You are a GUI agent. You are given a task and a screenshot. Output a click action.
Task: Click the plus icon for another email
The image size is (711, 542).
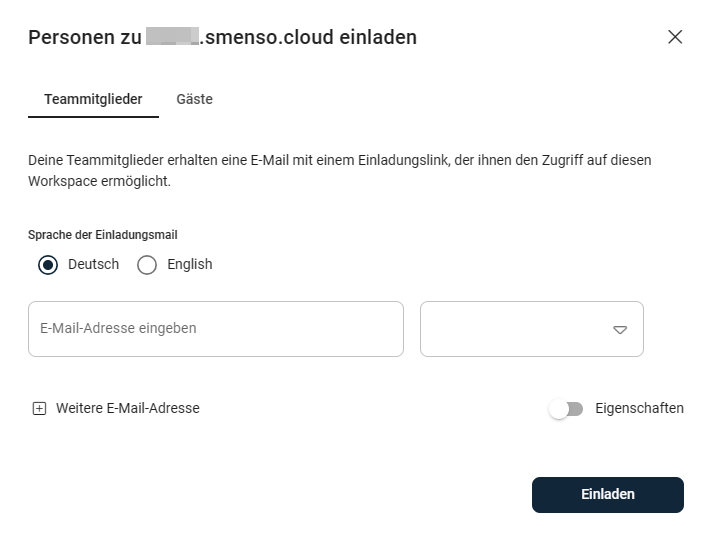(x=40, y=408)
